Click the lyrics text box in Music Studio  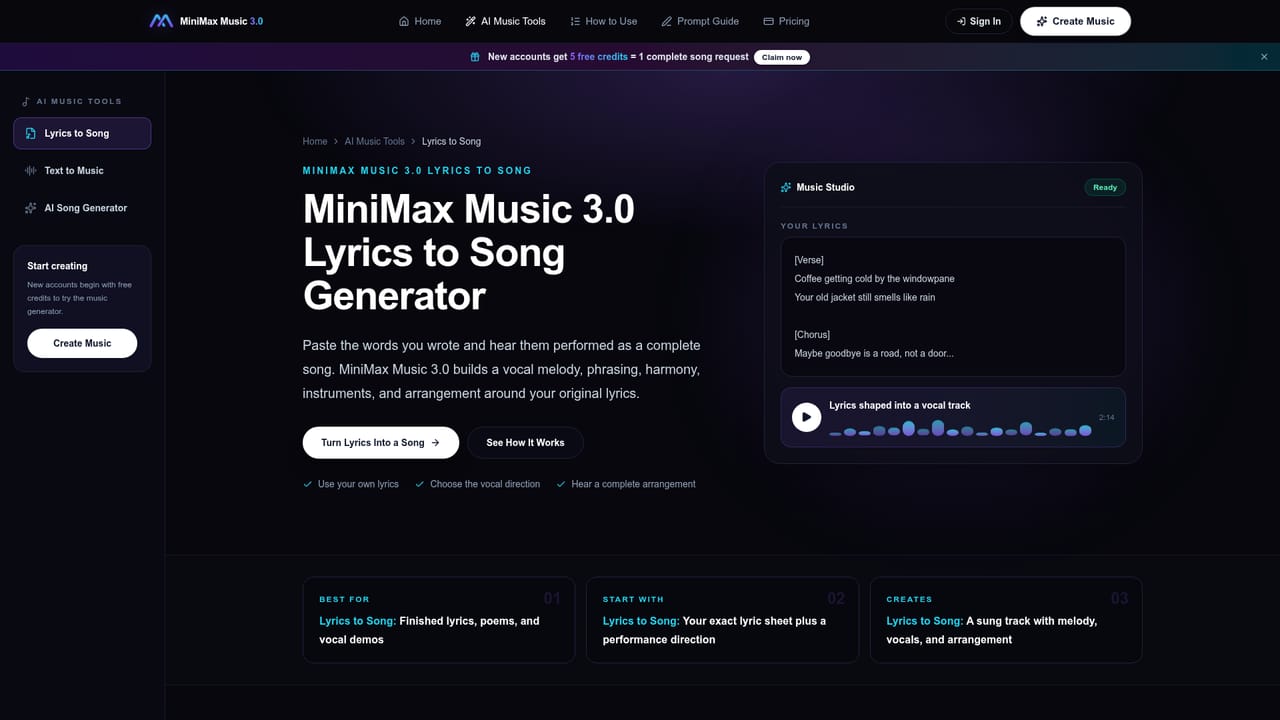953,306
